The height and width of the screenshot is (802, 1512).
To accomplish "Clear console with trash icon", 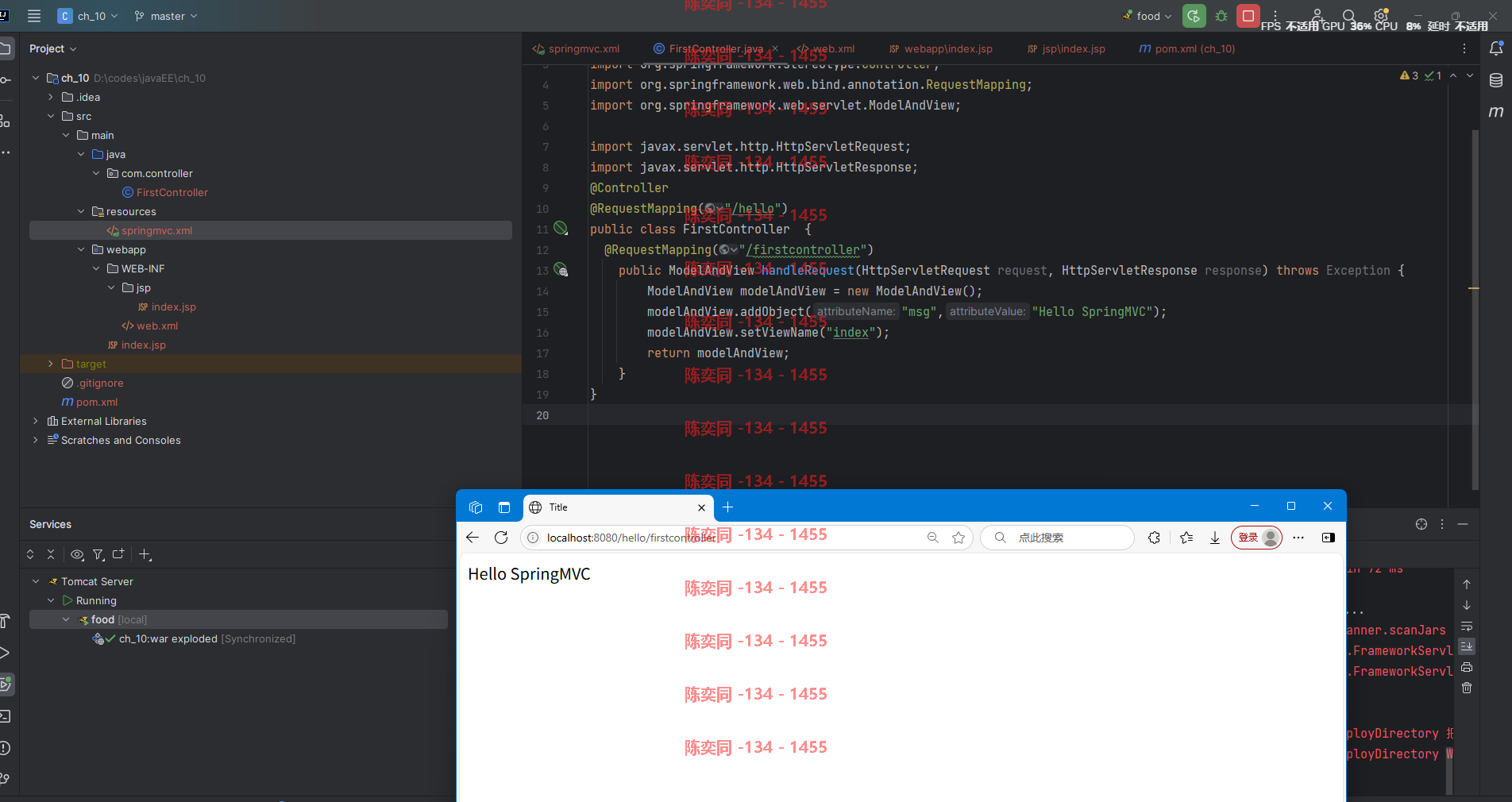I will [x=1467, y=688].
